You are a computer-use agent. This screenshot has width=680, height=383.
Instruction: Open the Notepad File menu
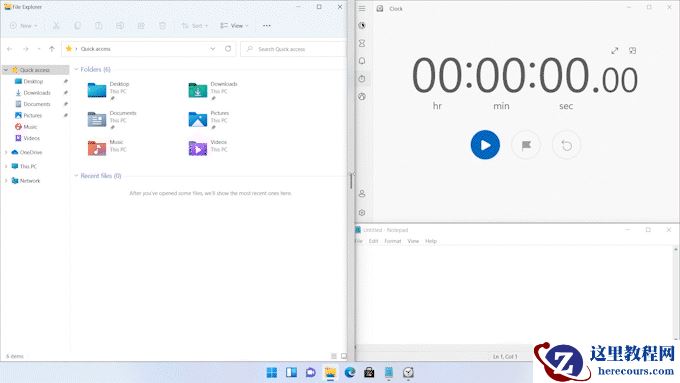[359, 241]
